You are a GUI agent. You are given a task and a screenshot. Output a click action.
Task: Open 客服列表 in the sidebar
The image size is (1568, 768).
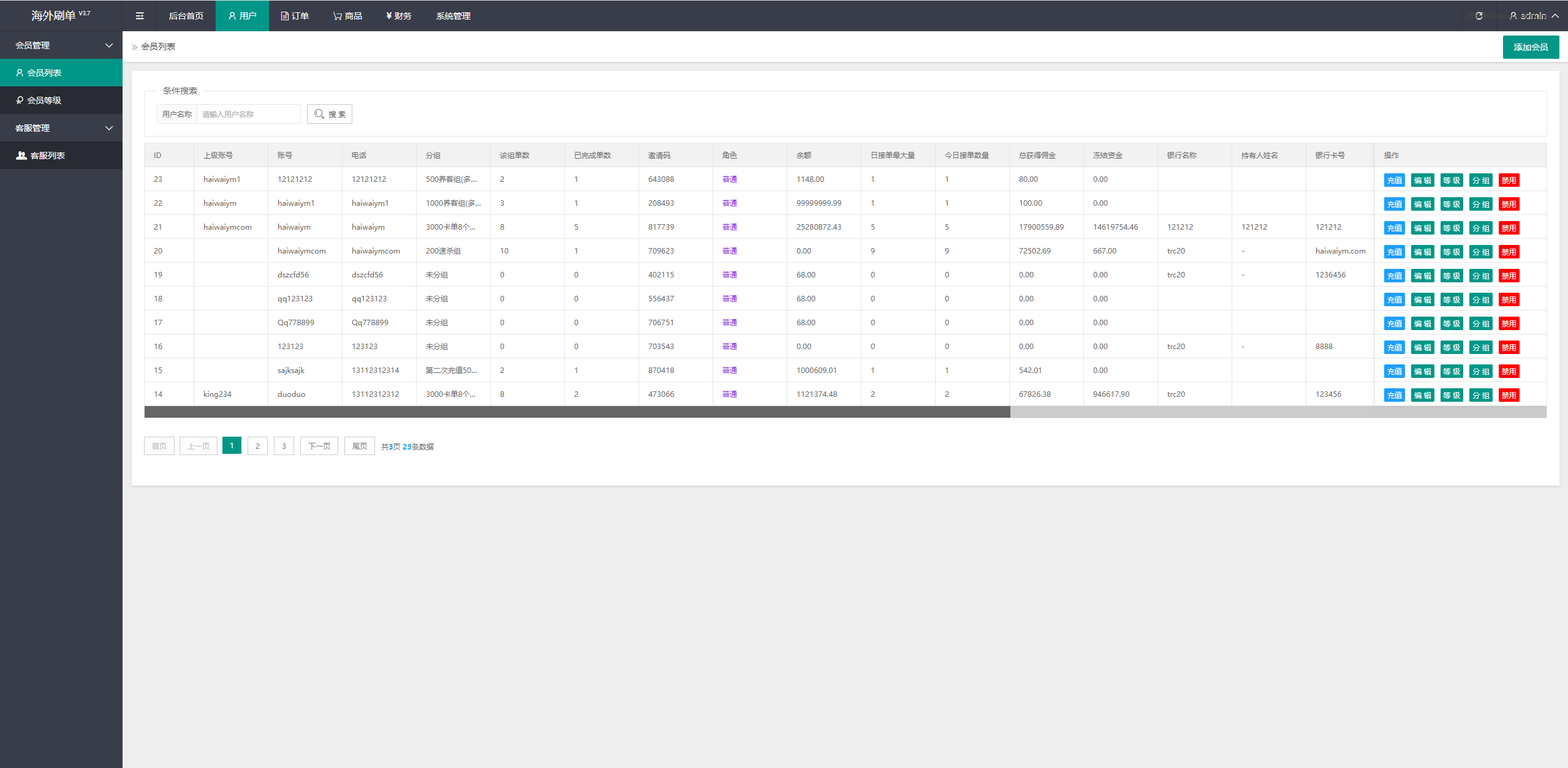point(47,156)
